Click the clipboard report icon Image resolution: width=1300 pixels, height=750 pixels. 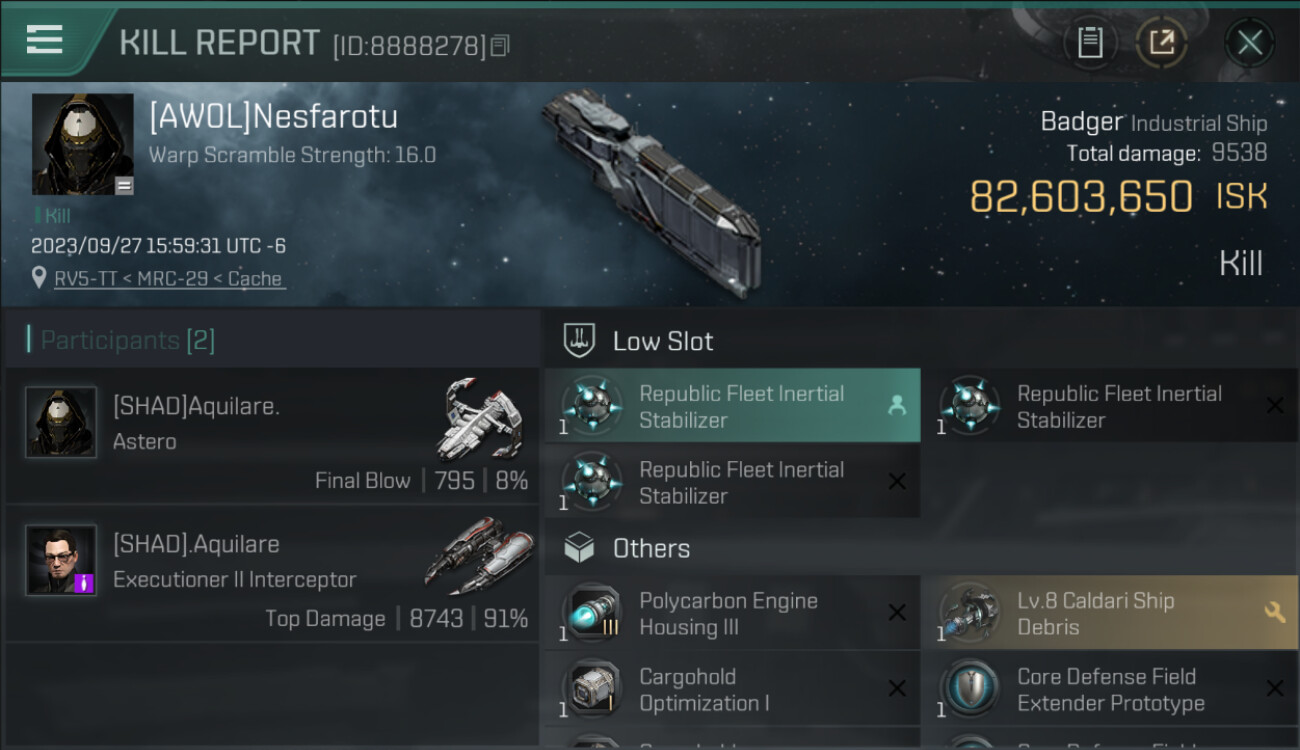click(x=1090, y=42)
